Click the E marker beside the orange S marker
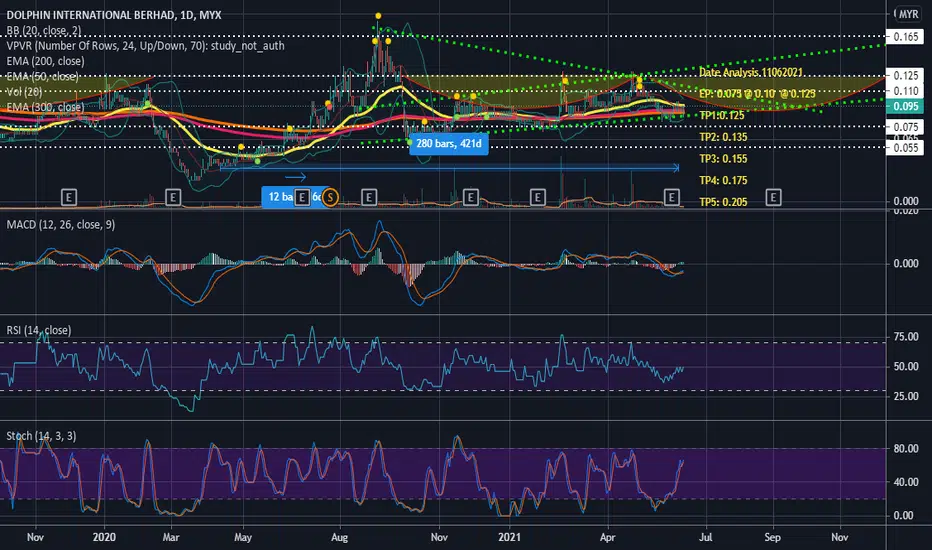This screenshot has width=932, height=550. [x=302, y=197]
